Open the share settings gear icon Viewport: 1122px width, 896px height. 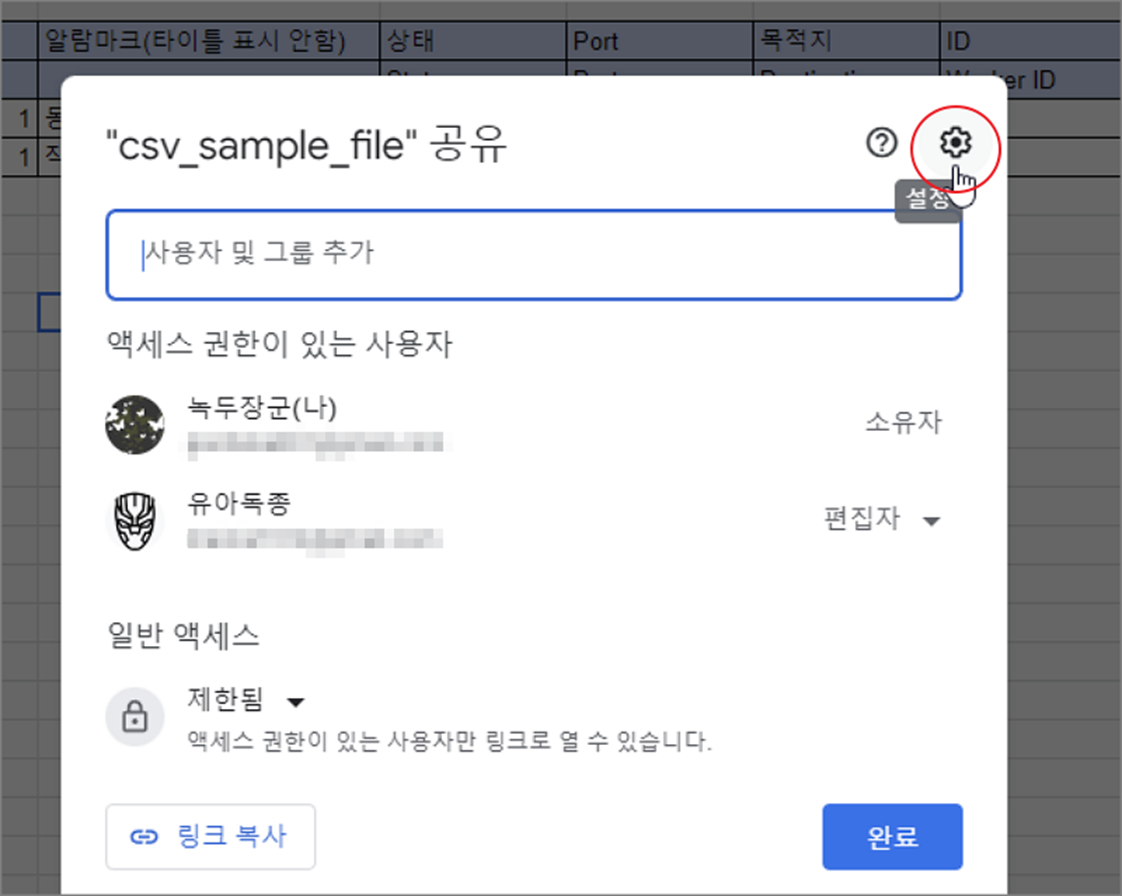pyautogui.click(x=955, y=142)
